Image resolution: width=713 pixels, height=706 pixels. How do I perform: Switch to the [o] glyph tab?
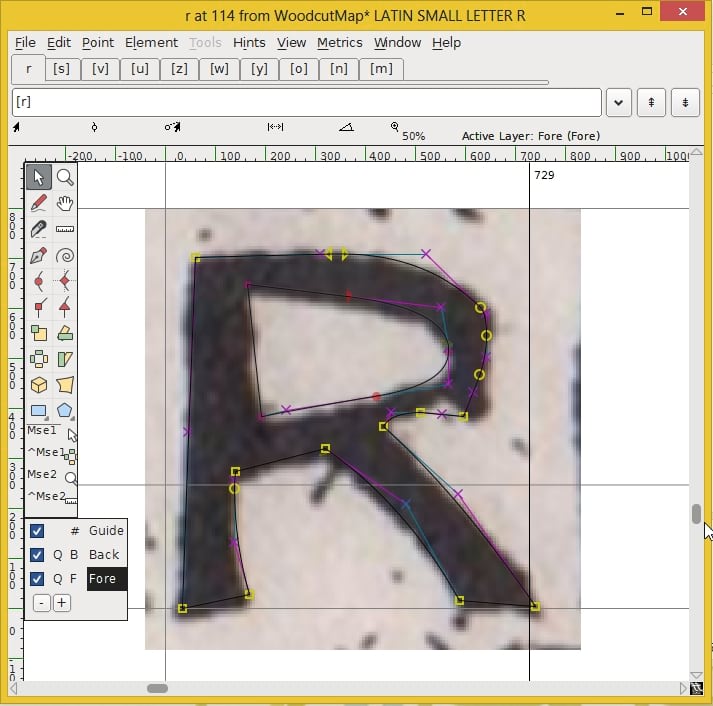click(x=299, y=69)
